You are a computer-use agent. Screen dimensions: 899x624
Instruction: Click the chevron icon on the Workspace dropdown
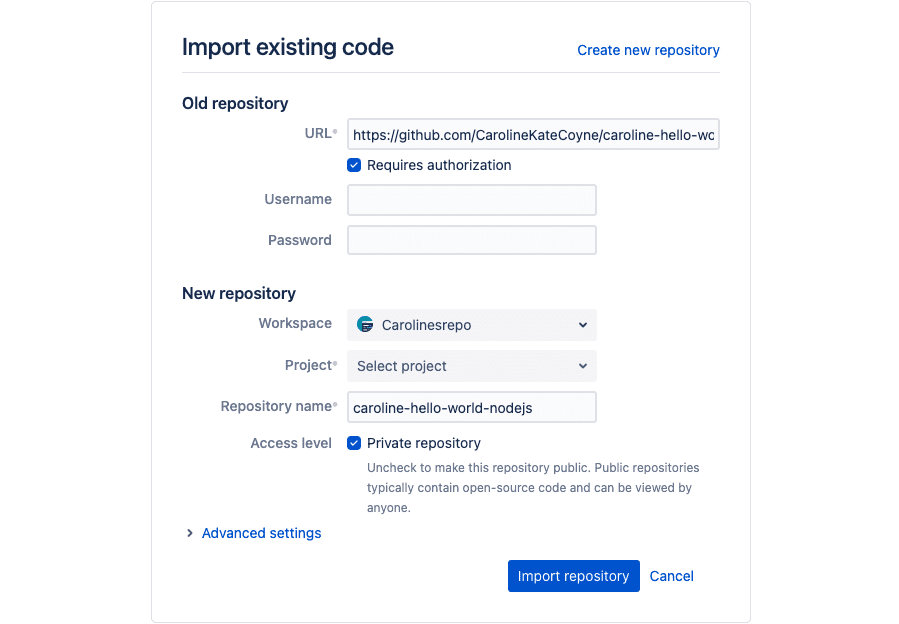coord(583,324)
